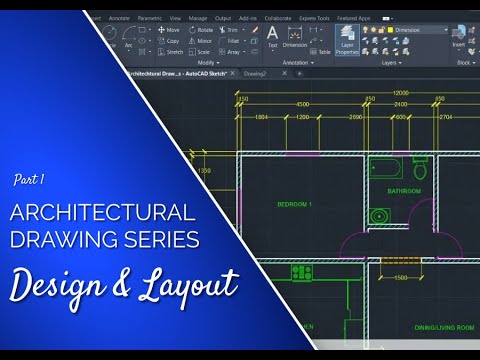The image size is (480, 360).
Task: Insert a Table from Annotation panel
Action: (x=320, y=52)
